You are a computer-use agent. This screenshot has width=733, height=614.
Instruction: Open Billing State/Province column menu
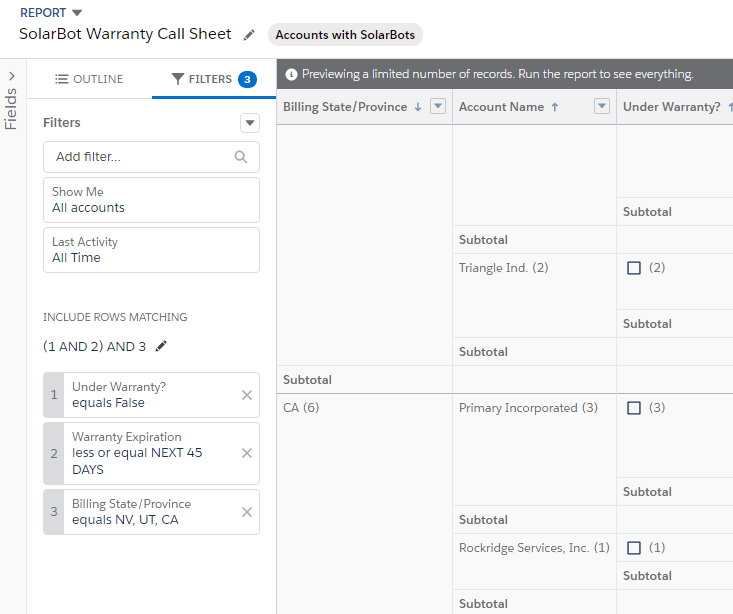coord(437,107)
